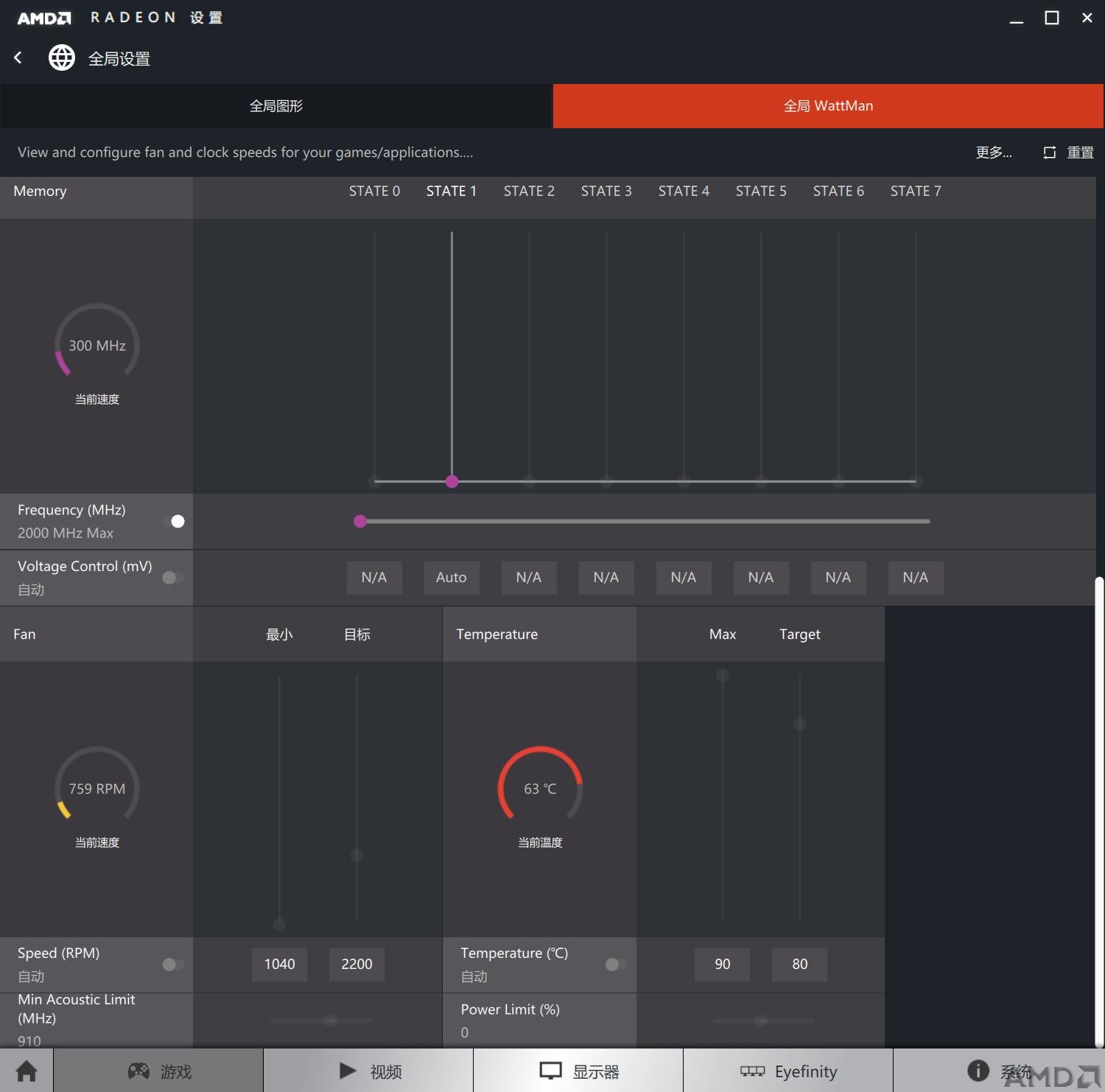The image size is (1105, 1092).
Task: Open the Gaming controller tab
Action: pyautogui.click(x=158, y=1071)
